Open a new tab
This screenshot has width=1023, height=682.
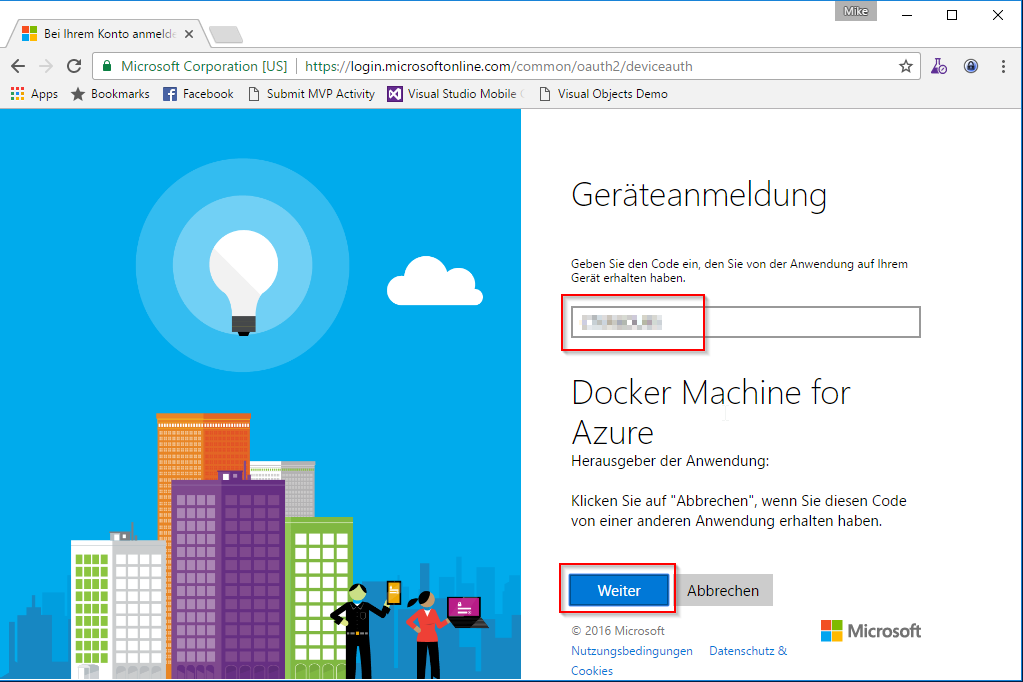[x=226, y=35]
